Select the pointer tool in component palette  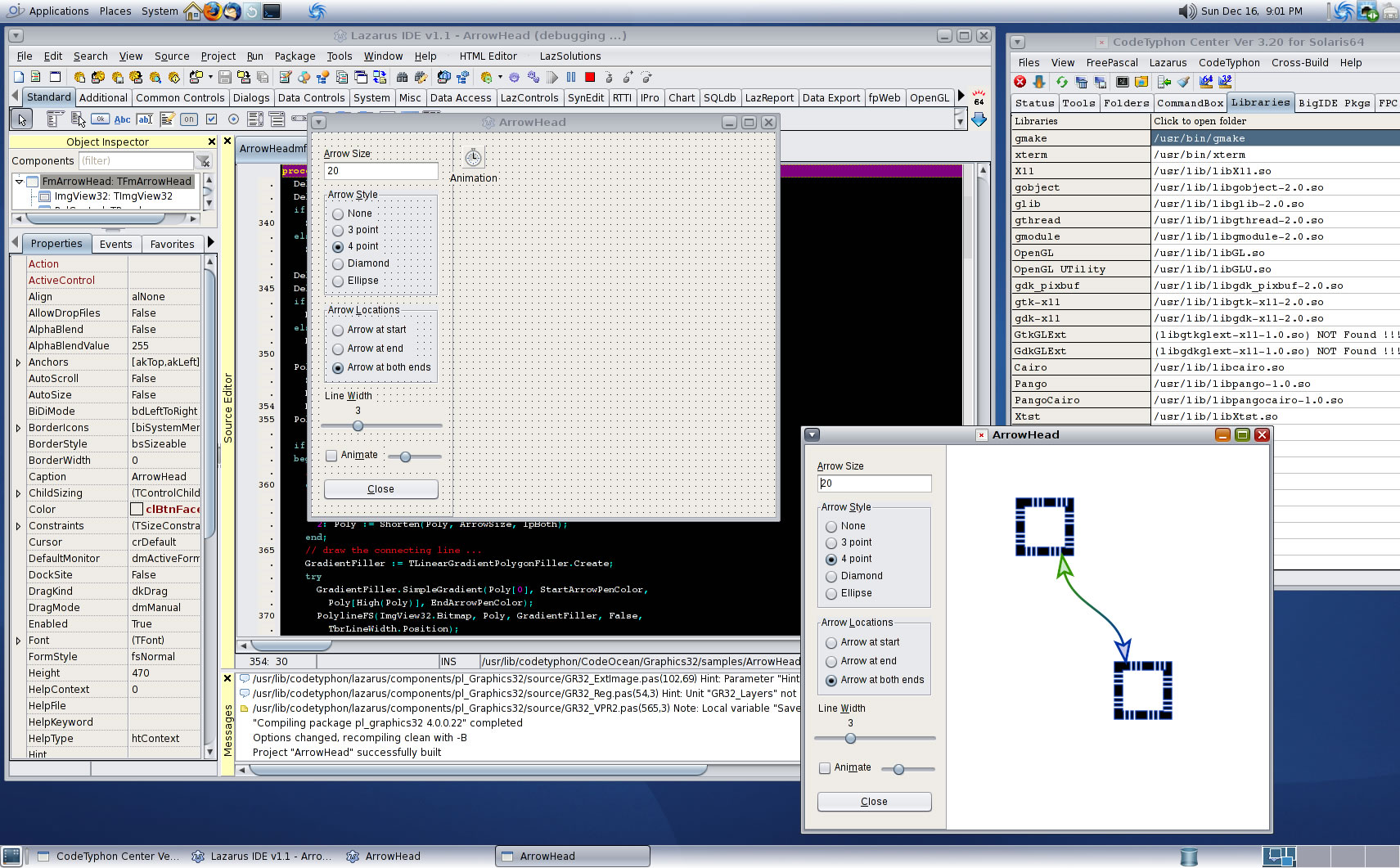pos(22,119)
